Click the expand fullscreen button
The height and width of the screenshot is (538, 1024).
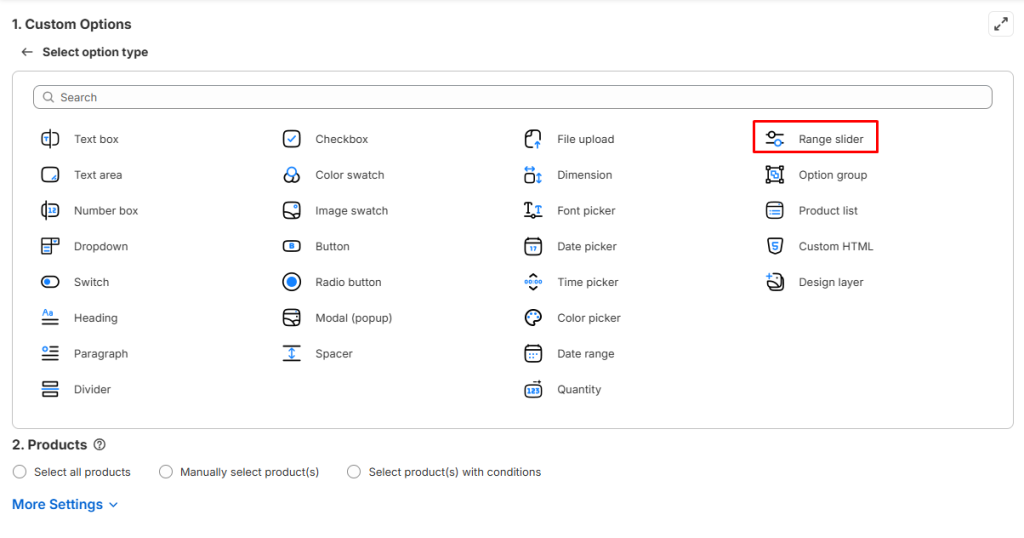tap(1000, 25)
